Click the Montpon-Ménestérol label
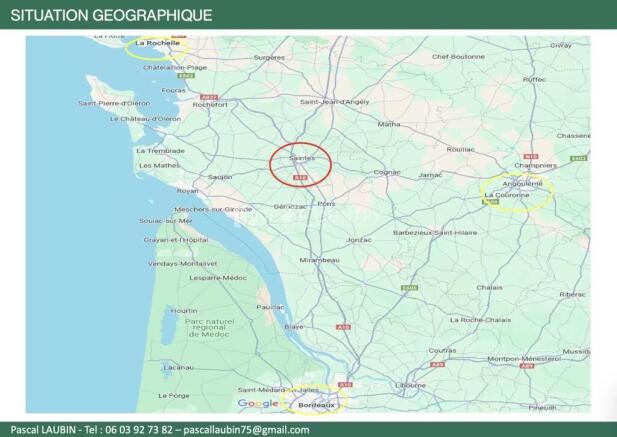The width and height of the screenshot is (617, 437). (524, 359)
